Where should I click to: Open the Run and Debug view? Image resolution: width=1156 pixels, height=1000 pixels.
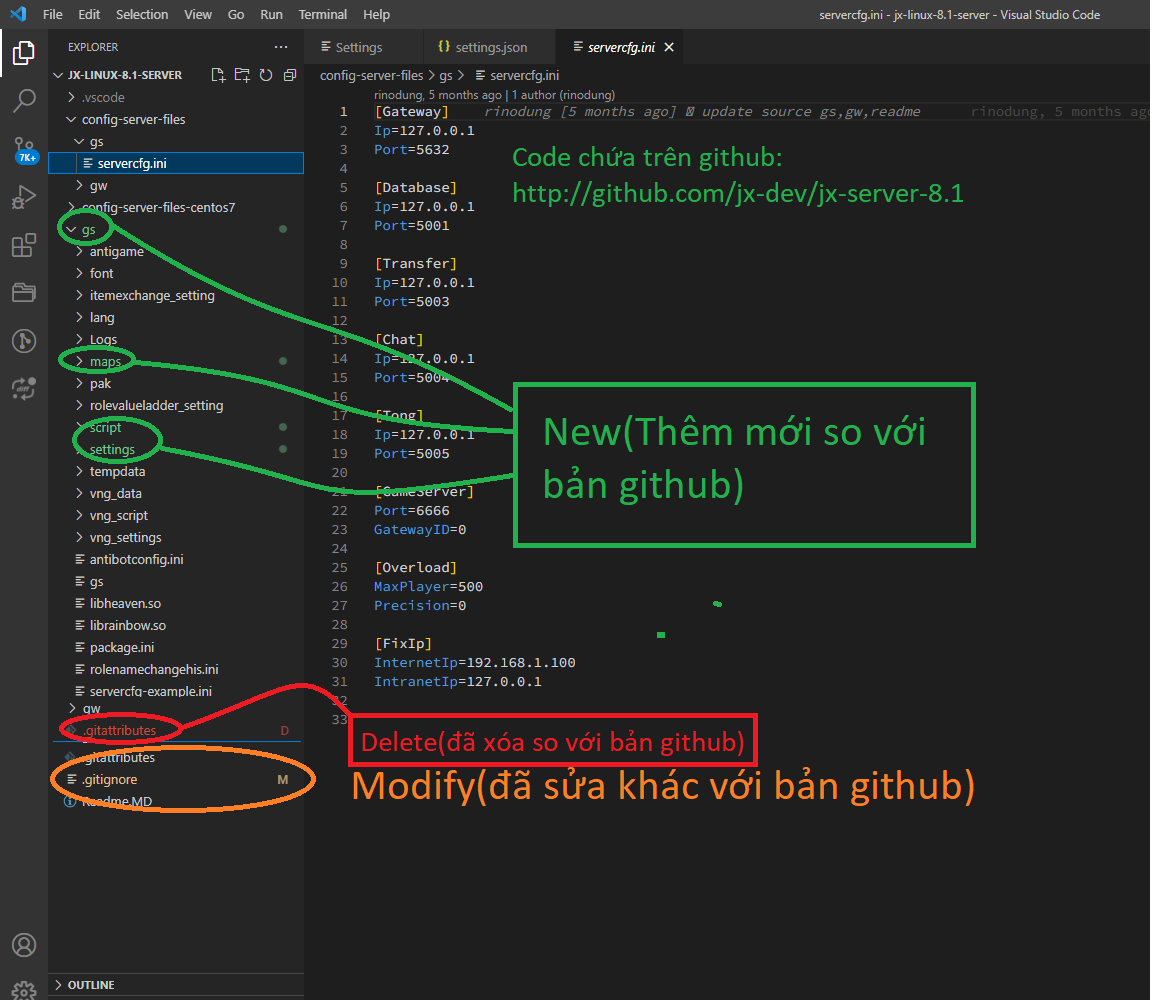pyautogui.click(x=24, y=197)
